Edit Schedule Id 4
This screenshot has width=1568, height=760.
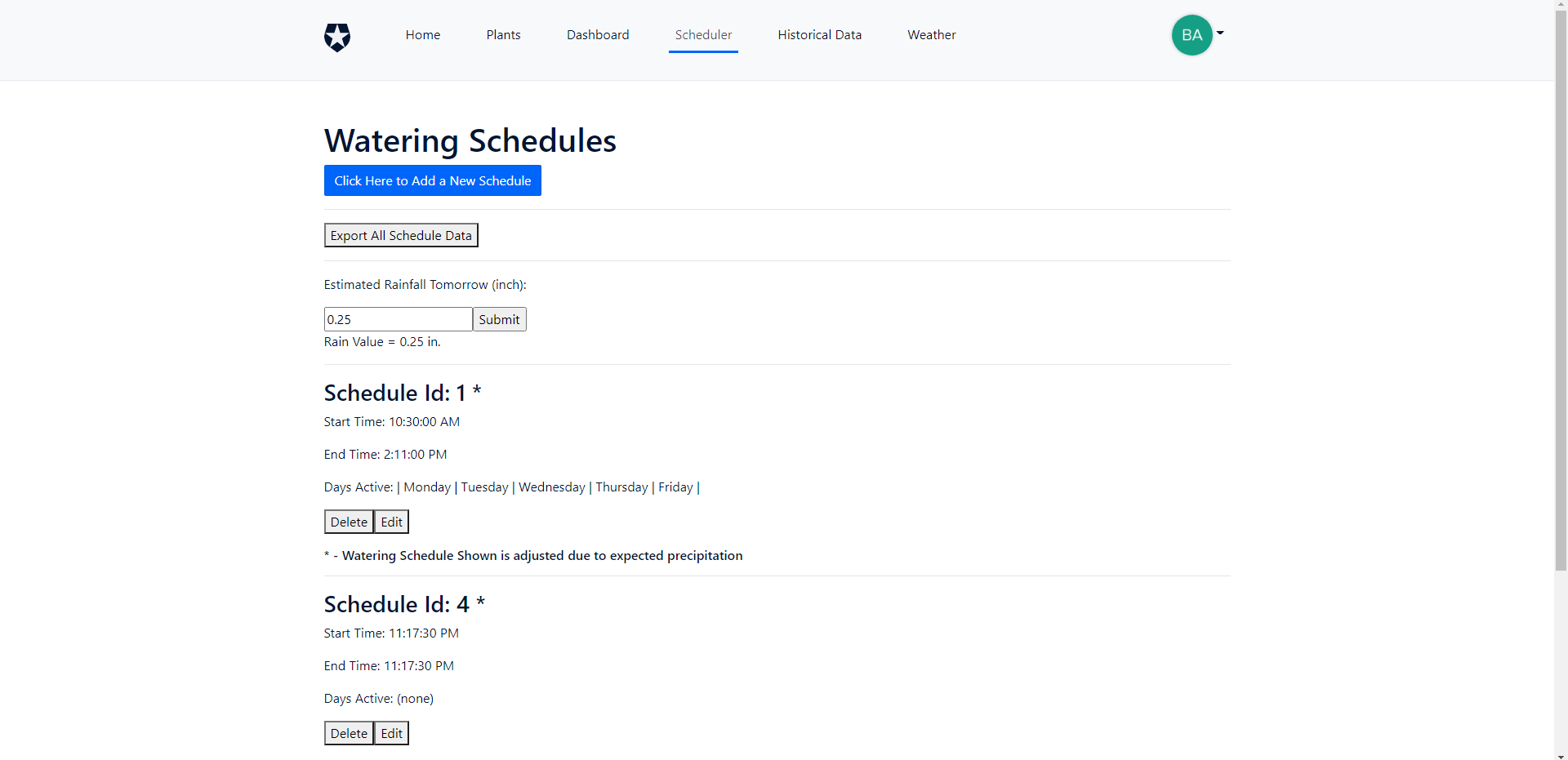(x=391, y=733)
